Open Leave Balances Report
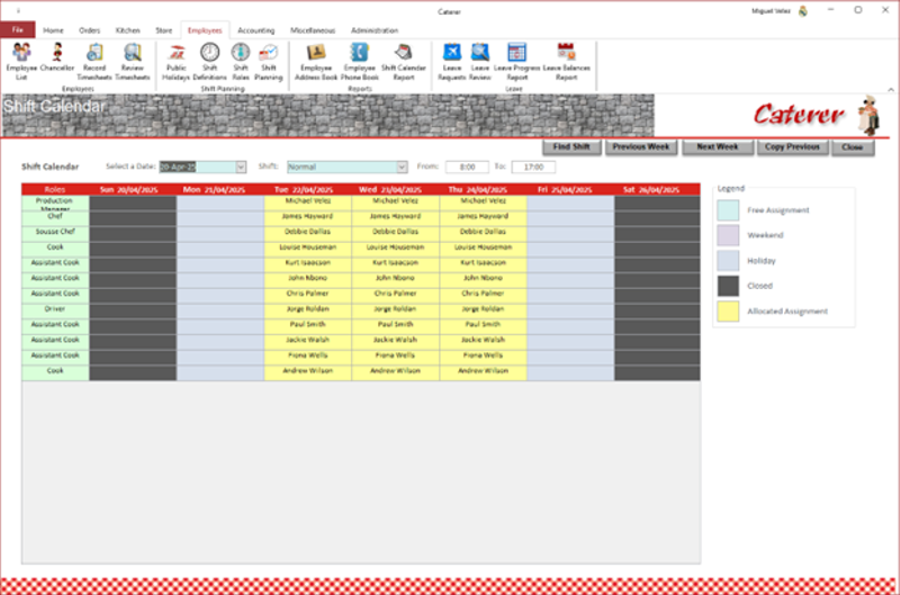This screenshot has height=595, width=900. point(567,61)
